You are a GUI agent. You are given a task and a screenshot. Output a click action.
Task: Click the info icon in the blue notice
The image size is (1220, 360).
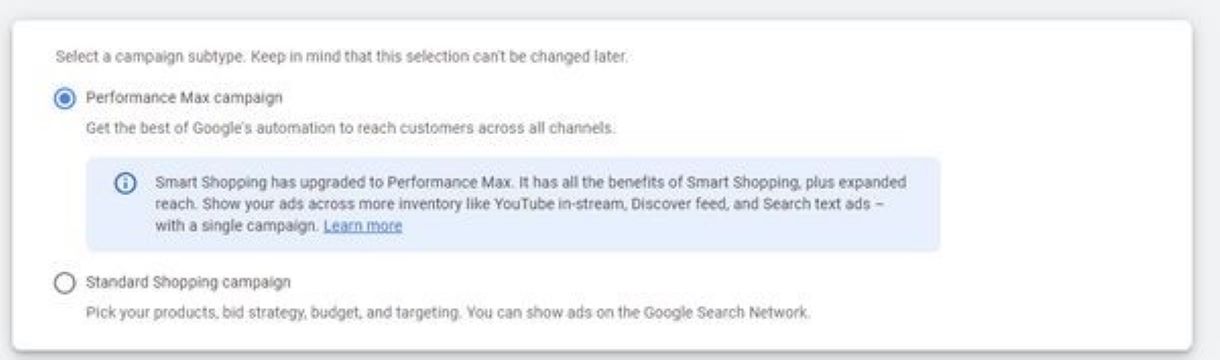click(125, 185)
